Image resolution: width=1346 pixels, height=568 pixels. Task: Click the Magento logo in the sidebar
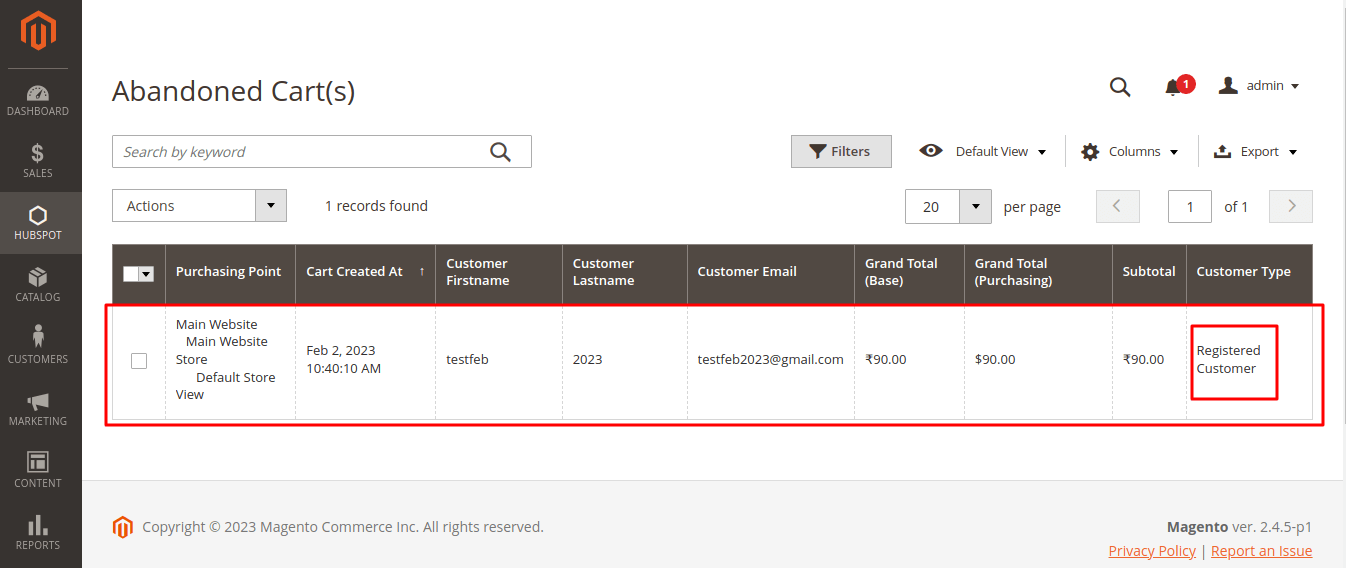pyautogui.click(x=39, y=31)
